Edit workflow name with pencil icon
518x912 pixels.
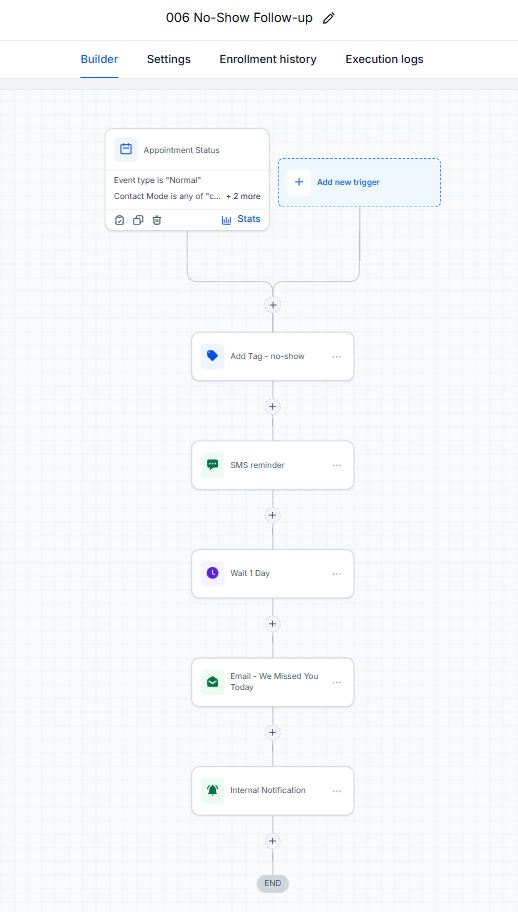tap(328, 18)
